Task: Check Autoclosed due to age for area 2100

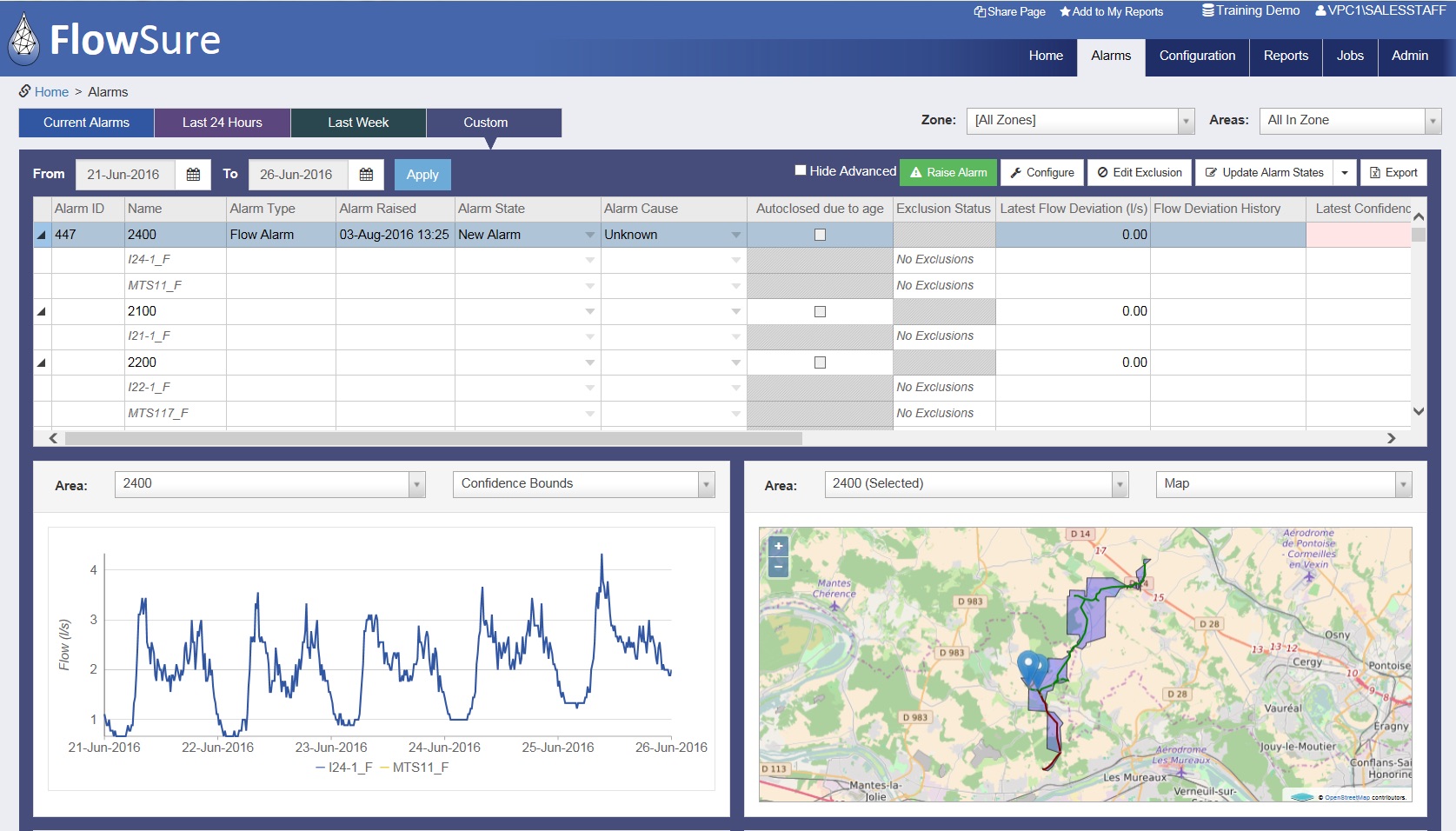Action: coord(820,311)
